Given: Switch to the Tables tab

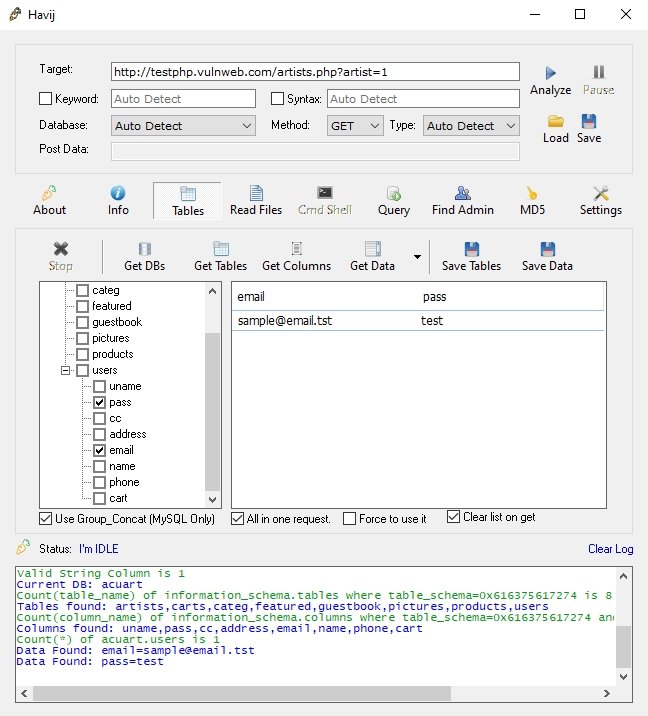Looking at the screenshot, I should tap(188, 201).
